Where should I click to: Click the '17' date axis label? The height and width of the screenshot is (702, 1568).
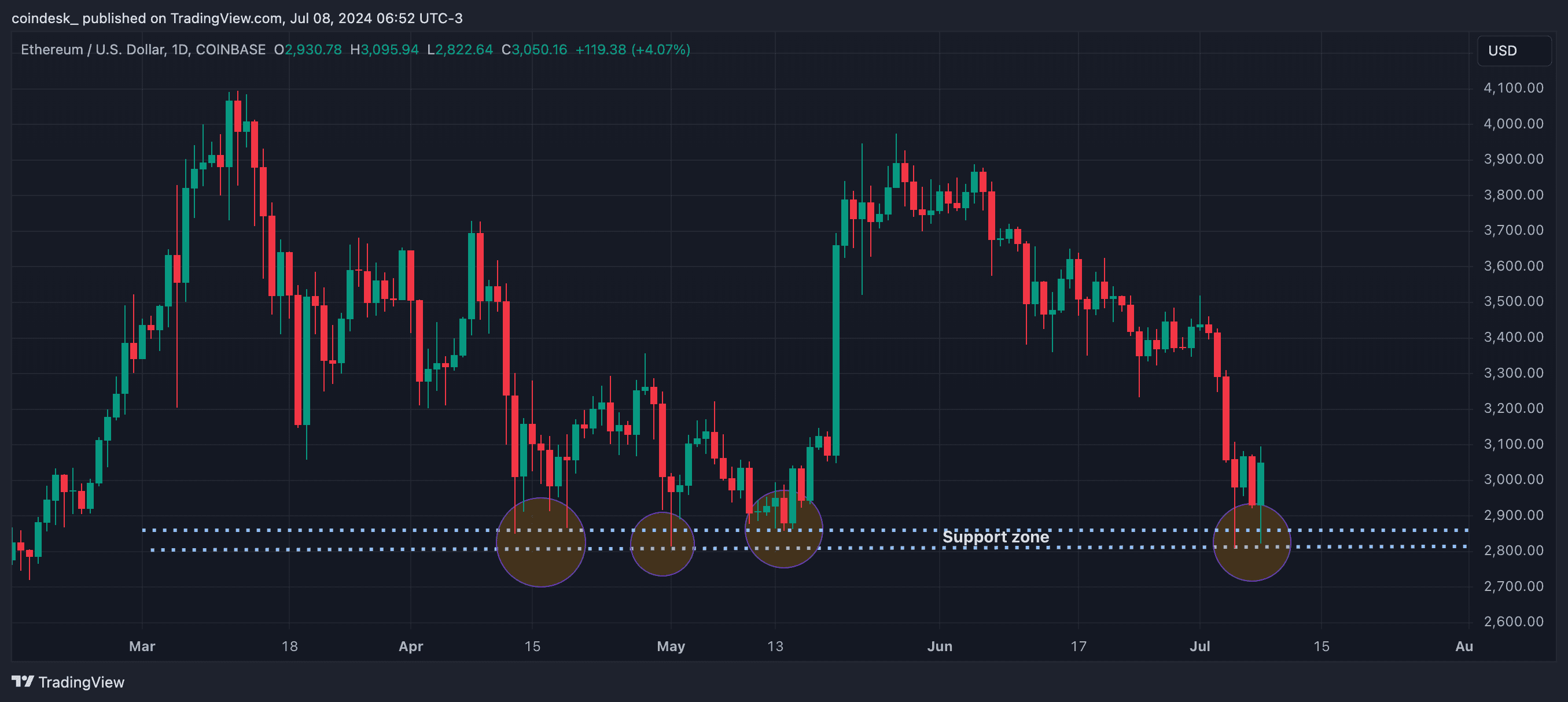point(1079,646)
